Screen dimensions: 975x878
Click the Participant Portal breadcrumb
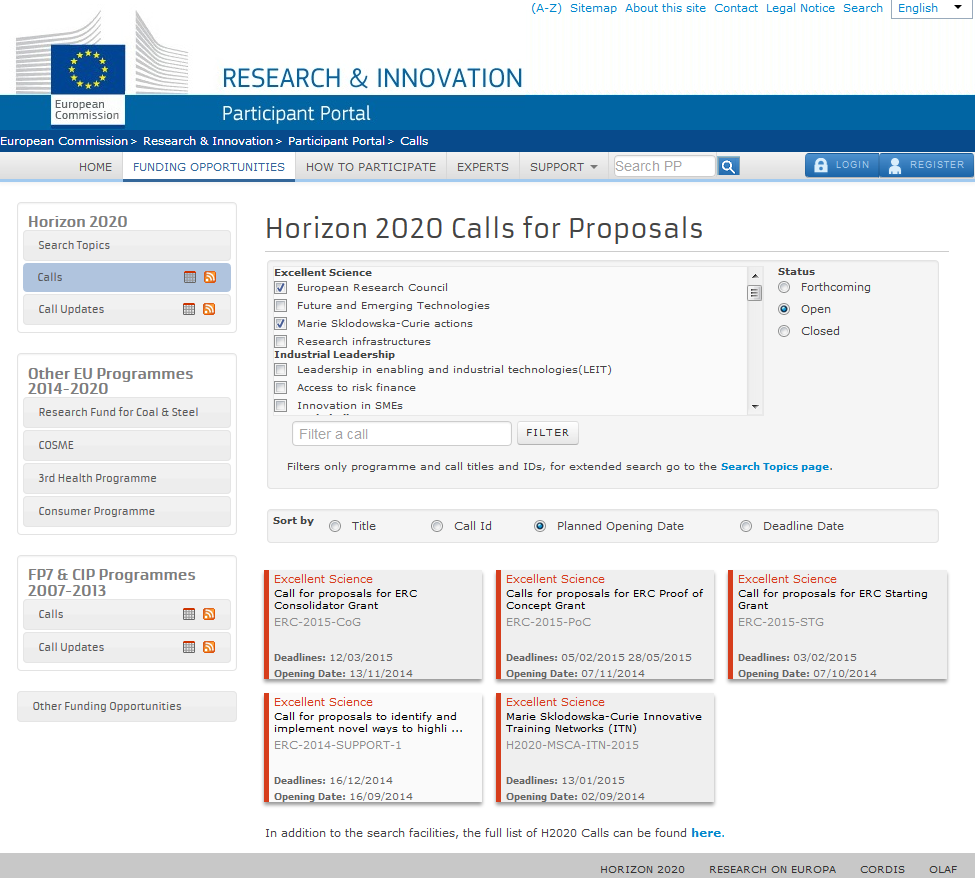[336, 141]
